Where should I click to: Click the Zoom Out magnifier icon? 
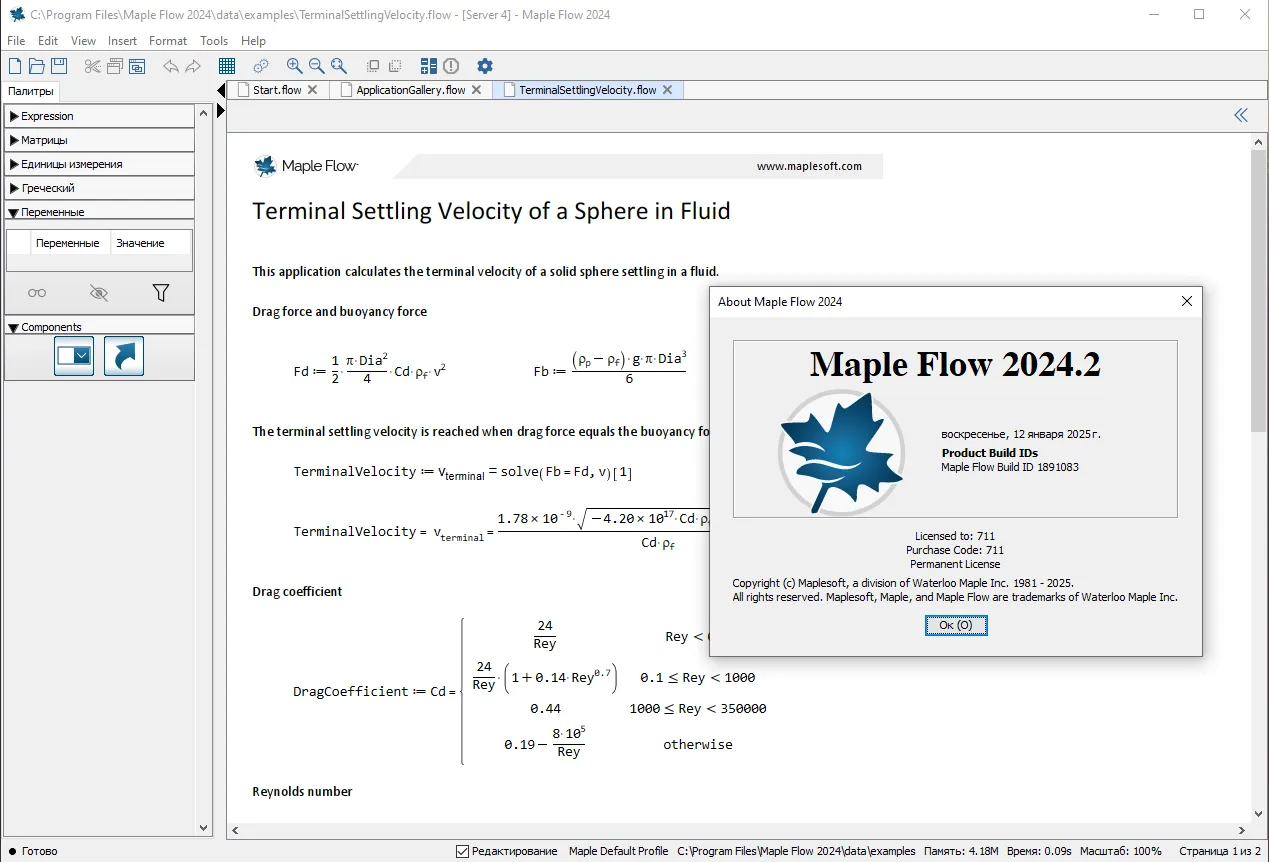point(317,66)
